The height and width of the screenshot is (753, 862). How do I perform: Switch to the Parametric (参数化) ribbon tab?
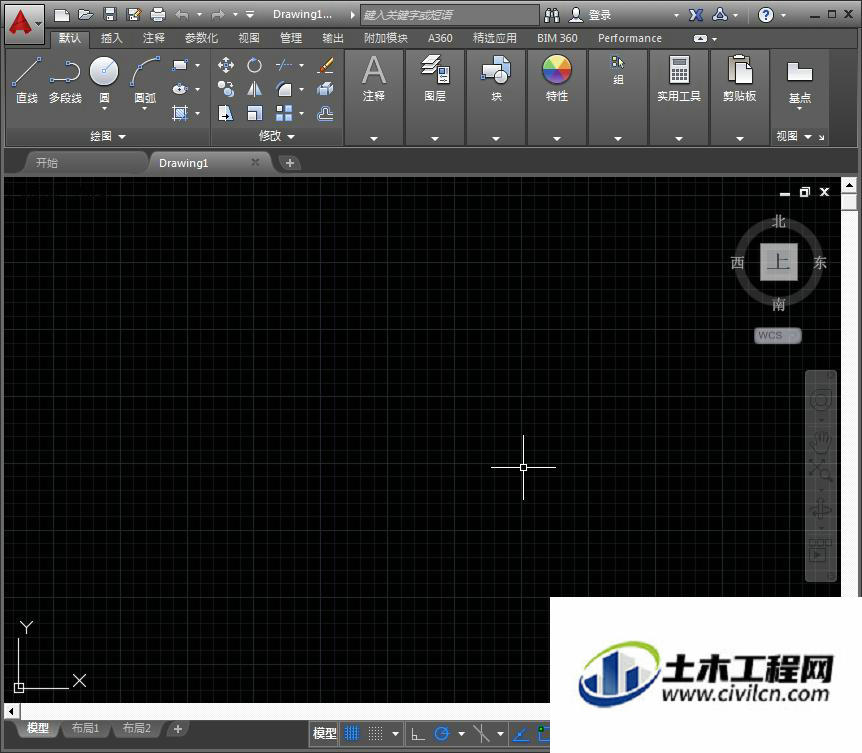click(x=201, y=38)
